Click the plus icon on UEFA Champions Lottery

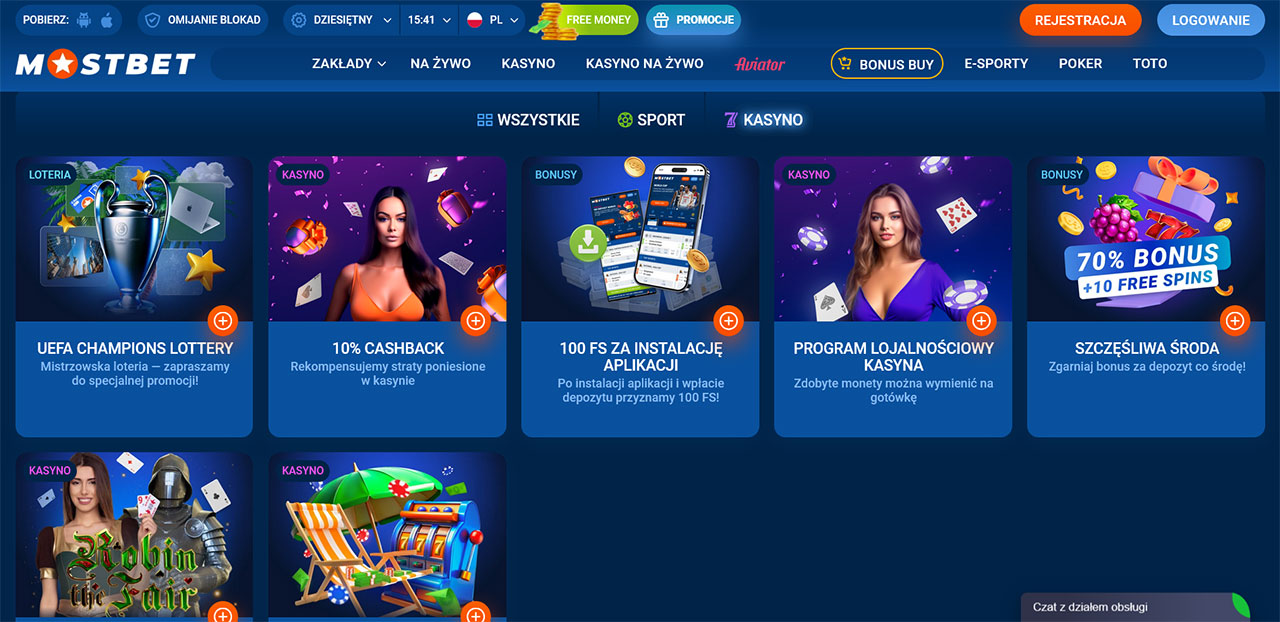click(x=223, y=321)
